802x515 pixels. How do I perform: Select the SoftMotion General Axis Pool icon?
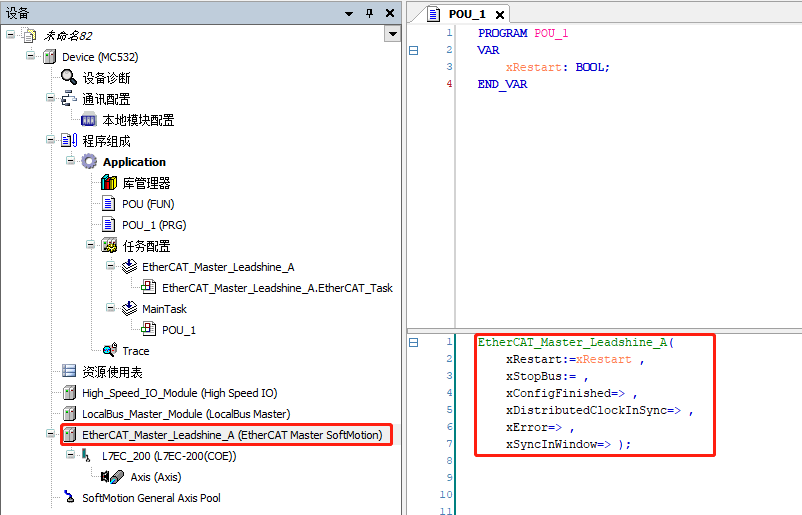click(69, 497)
